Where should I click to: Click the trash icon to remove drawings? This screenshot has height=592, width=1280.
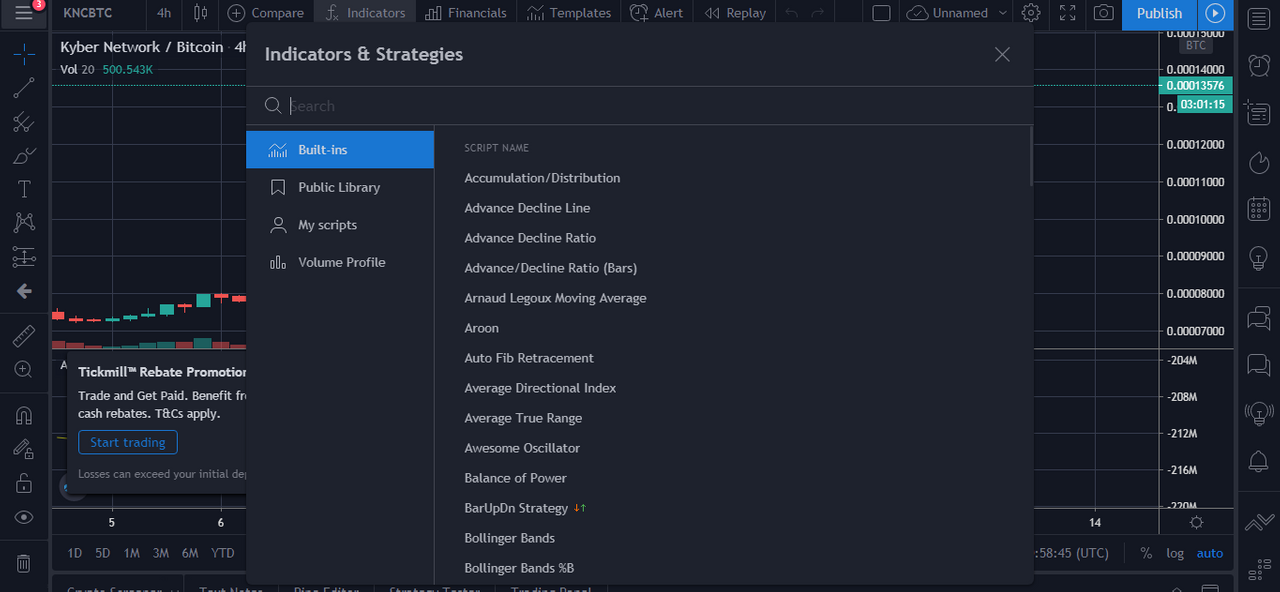[24, 563]
